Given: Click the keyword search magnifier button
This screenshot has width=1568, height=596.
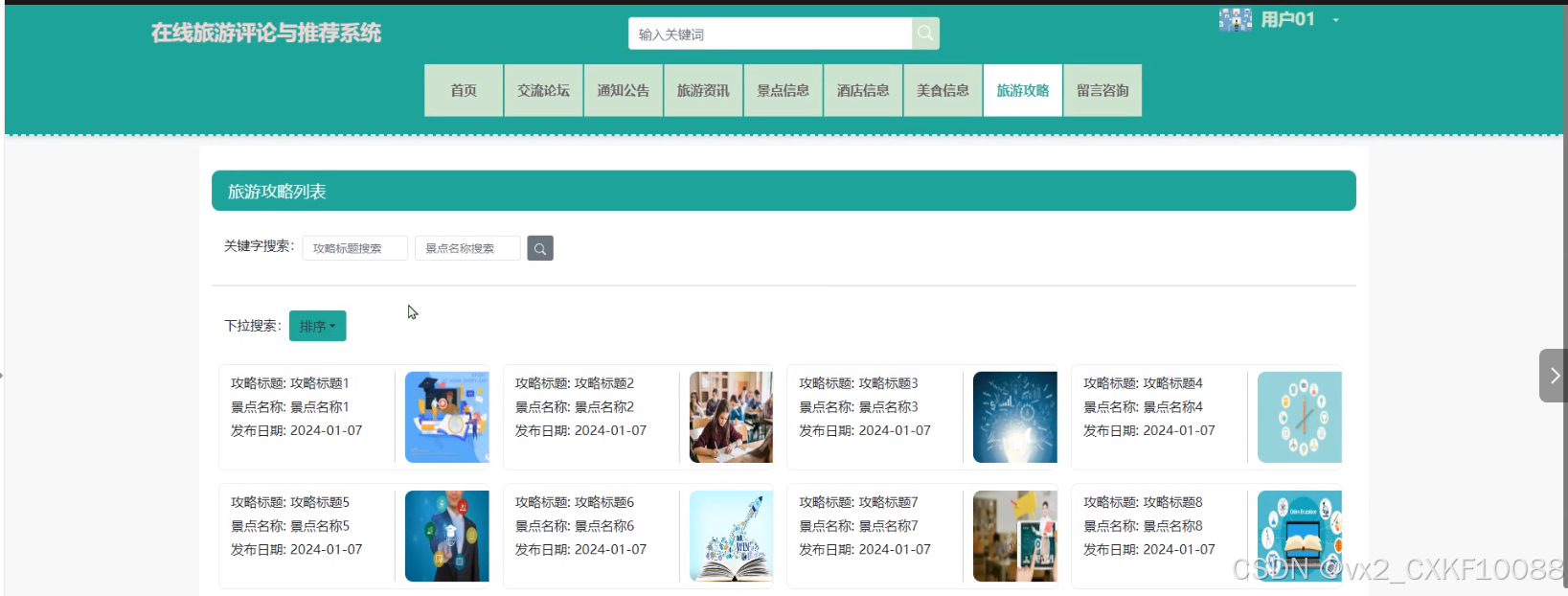Looking at the screenshot, I should coord(540,248).
